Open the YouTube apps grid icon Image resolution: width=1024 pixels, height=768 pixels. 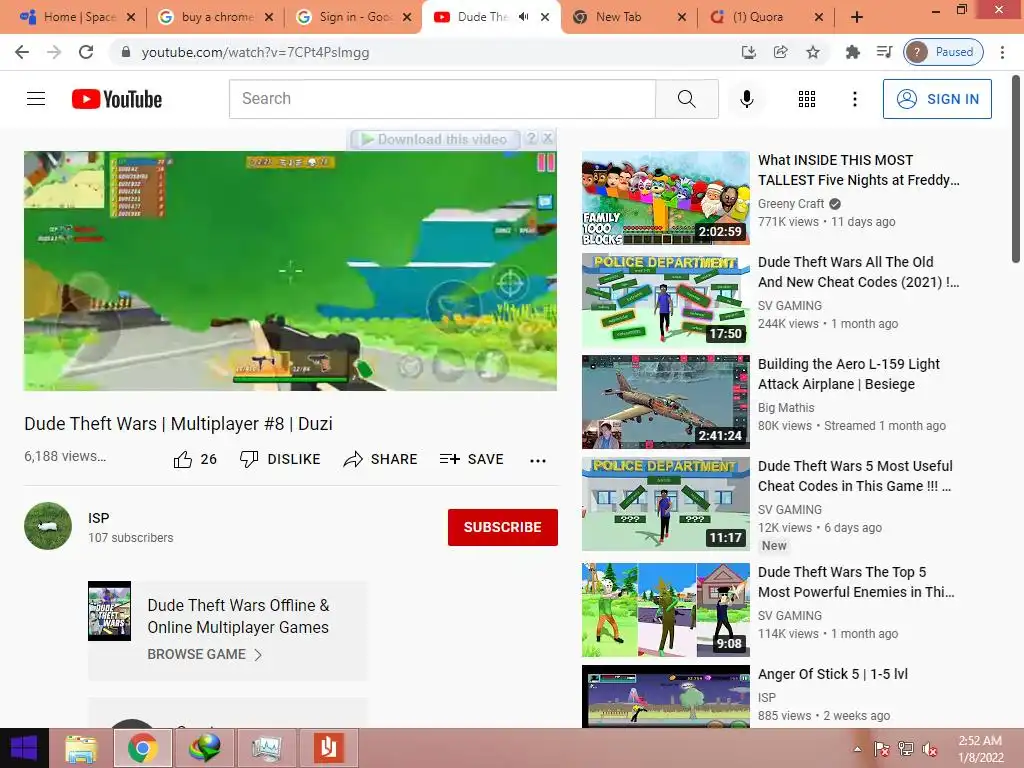click(x=807, y=99)
